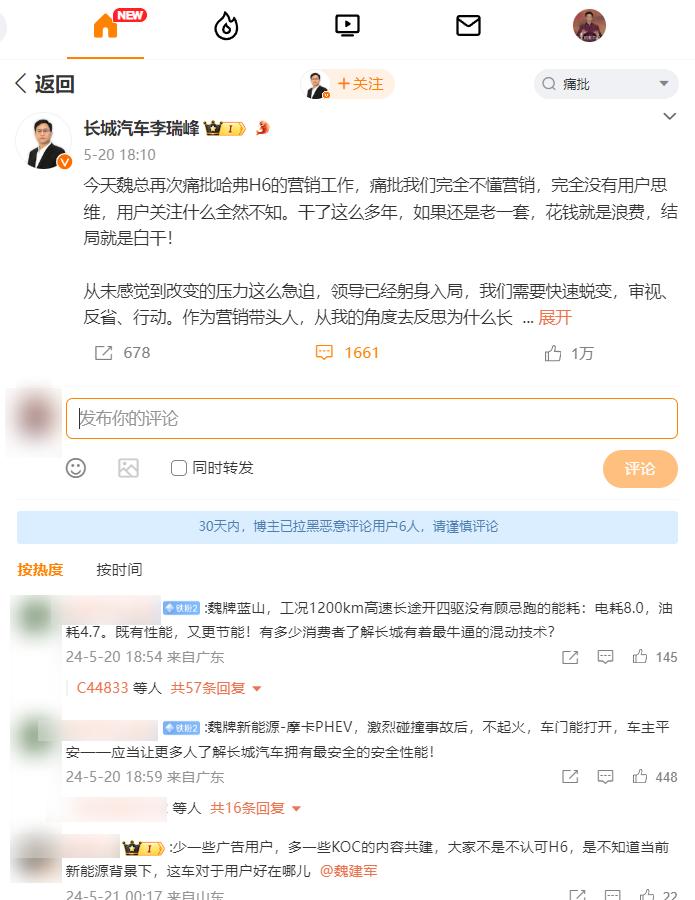Open the emoji picker for comment

pyautogui.click(x=76, y=468)
